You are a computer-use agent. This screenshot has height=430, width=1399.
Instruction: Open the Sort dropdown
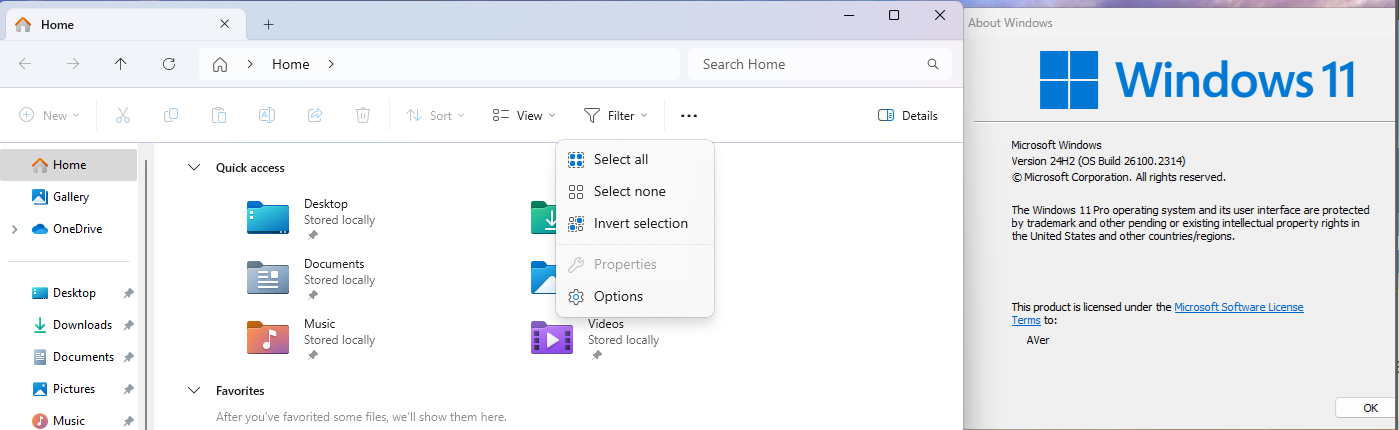click(x=435, y=116)
